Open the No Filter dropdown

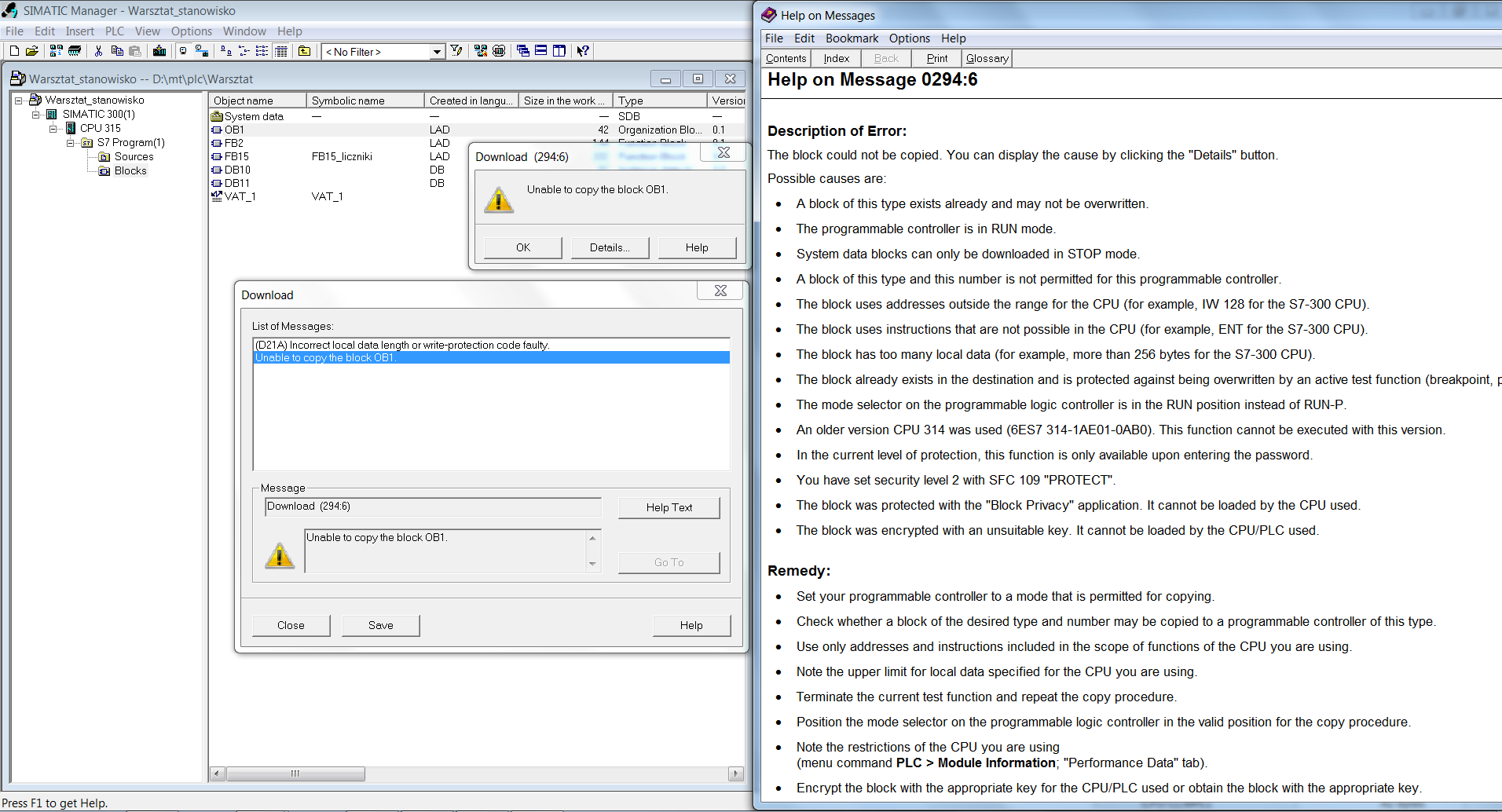[437, 52]
